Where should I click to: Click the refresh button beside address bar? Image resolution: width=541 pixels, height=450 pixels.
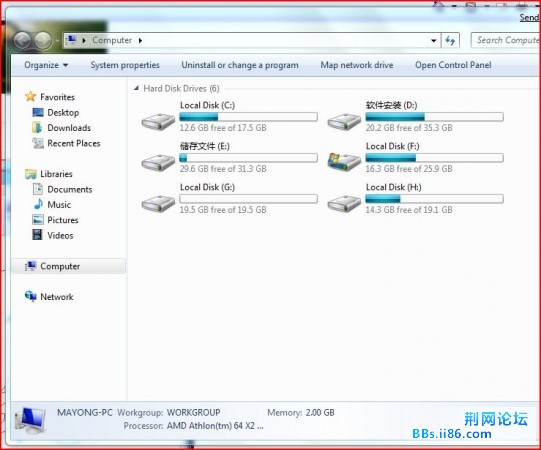[x=450, y=40]
